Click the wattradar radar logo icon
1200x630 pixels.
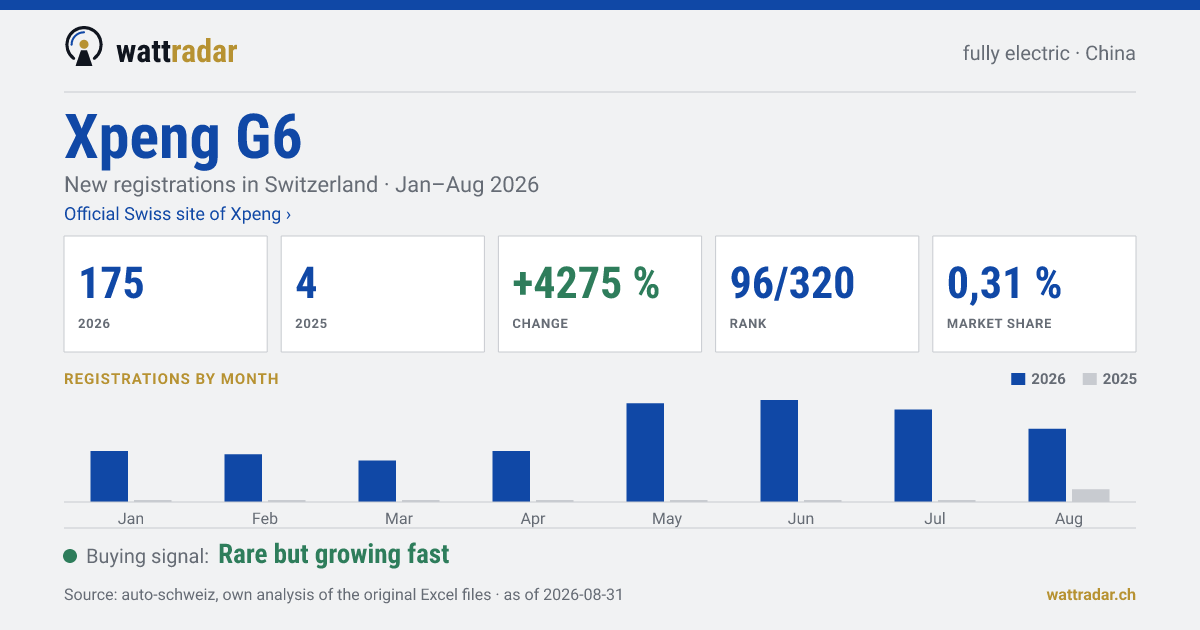83,47
